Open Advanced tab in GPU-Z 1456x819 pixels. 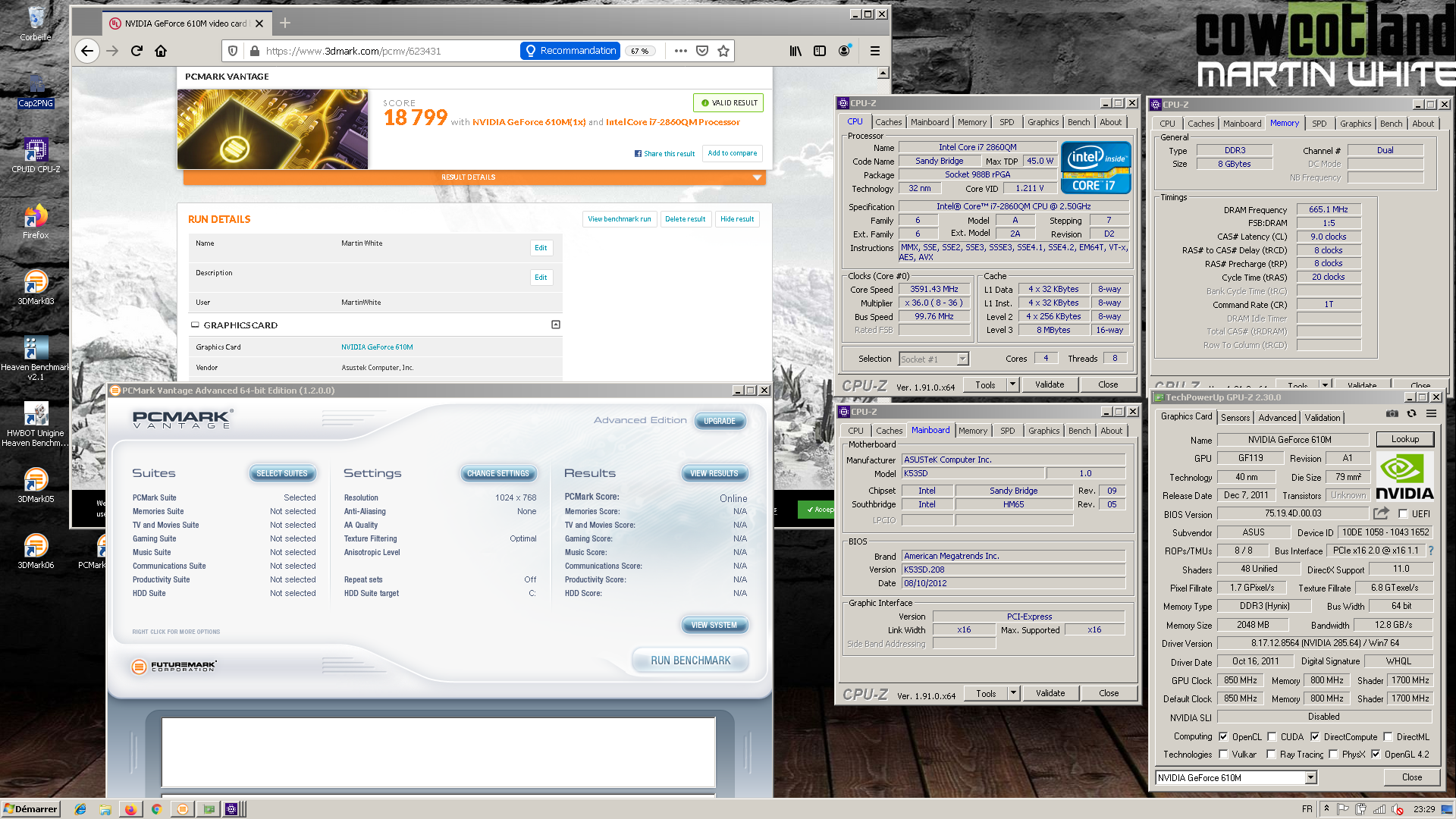tap(1277, 418)
